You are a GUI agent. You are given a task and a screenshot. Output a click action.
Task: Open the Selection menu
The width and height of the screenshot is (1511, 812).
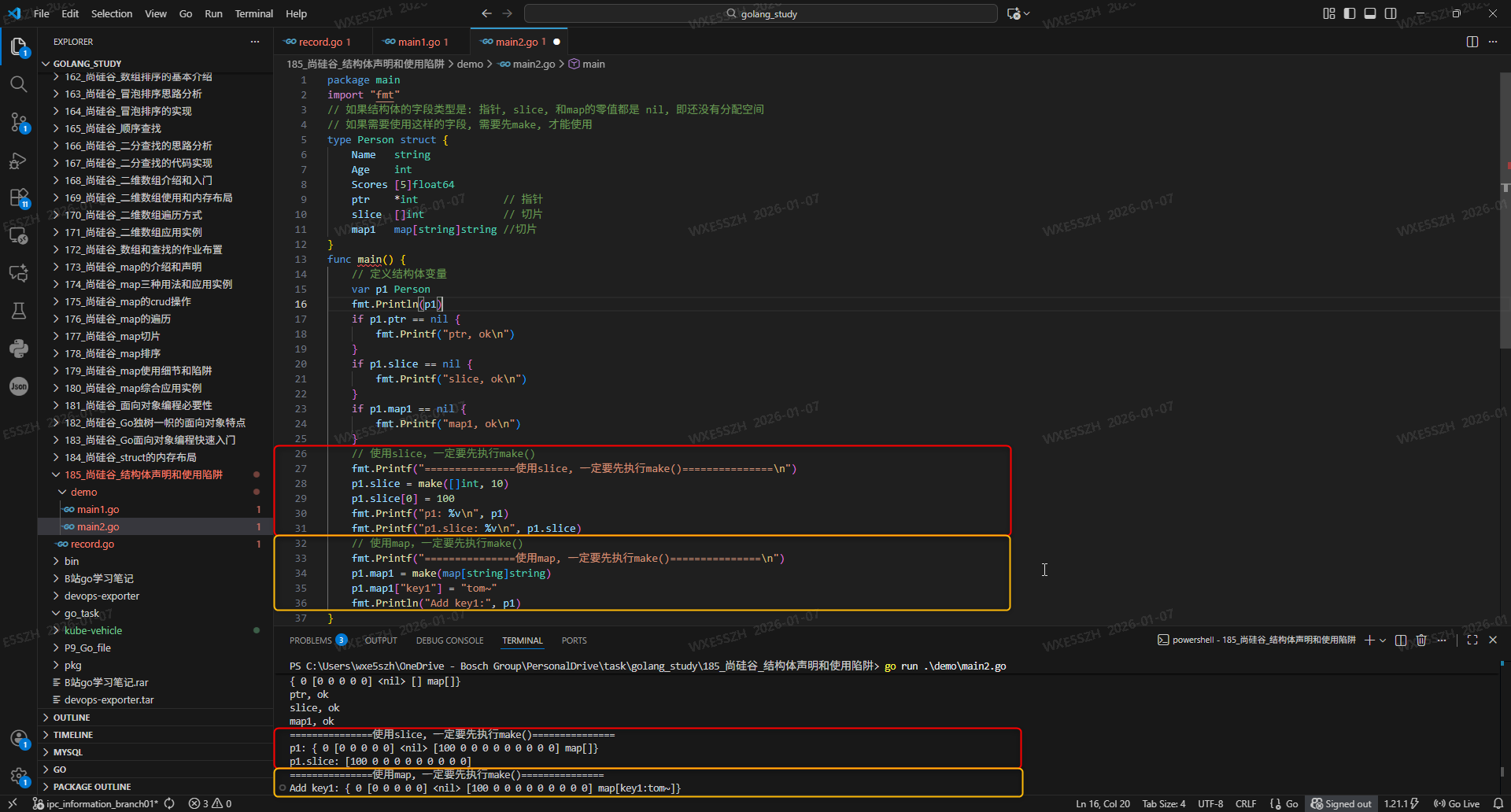coord(112,13)
